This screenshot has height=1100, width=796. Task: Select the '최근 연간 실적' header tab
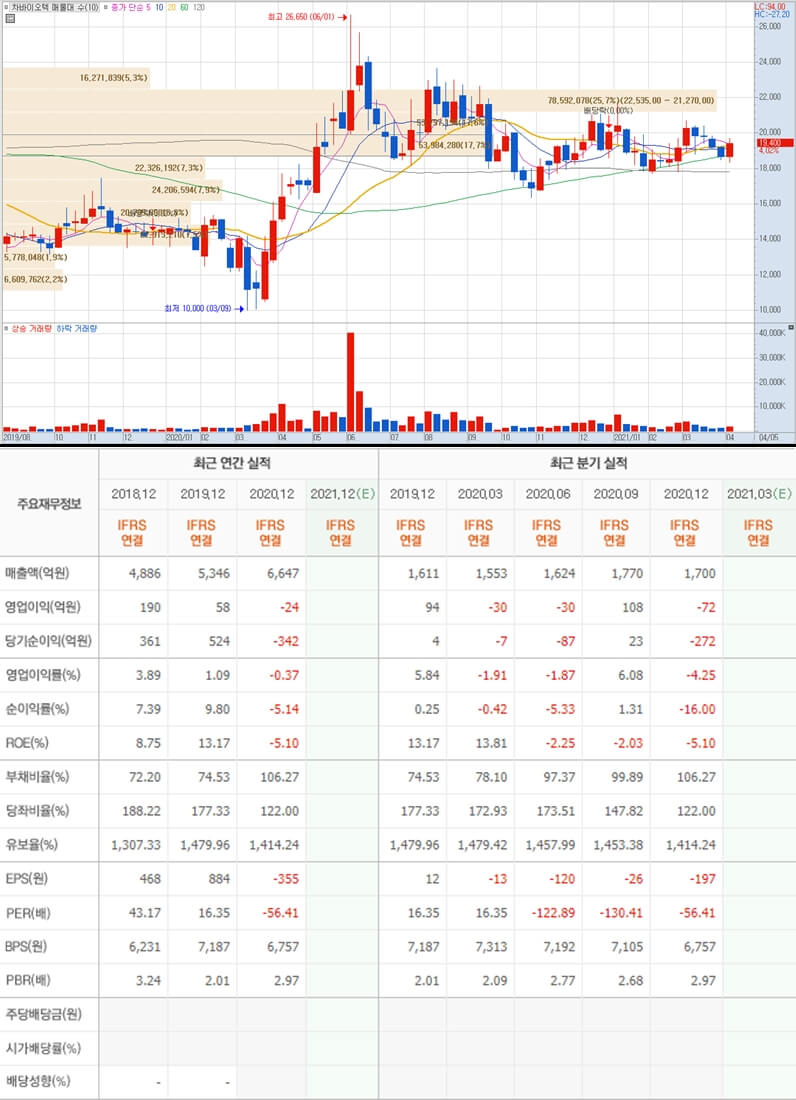click(232, 463)
